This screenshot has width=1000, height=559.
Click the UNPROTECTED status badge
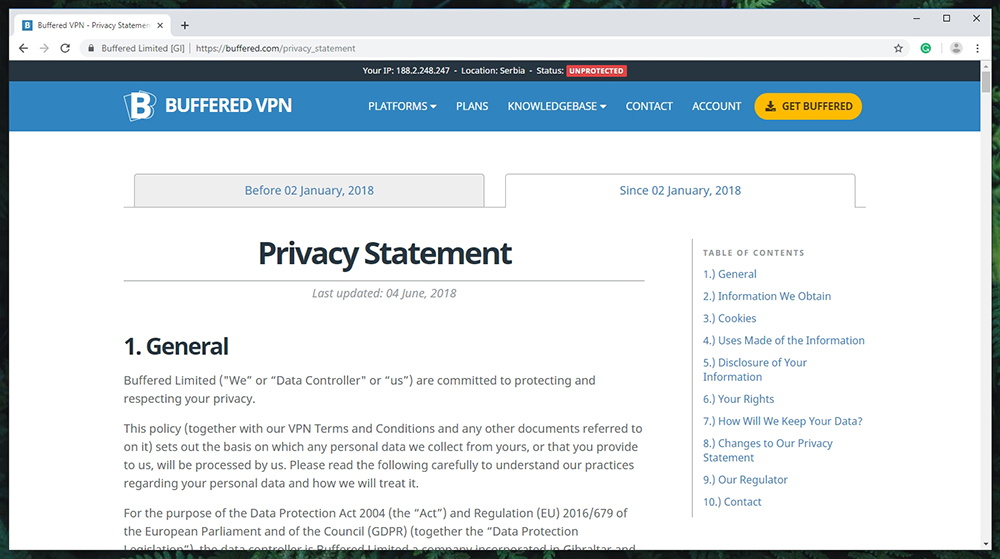pos(597,71)
